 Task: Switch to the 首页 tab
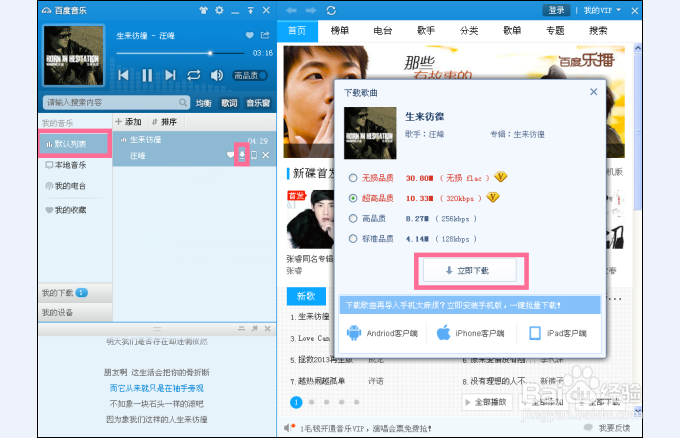pos(297,31)
